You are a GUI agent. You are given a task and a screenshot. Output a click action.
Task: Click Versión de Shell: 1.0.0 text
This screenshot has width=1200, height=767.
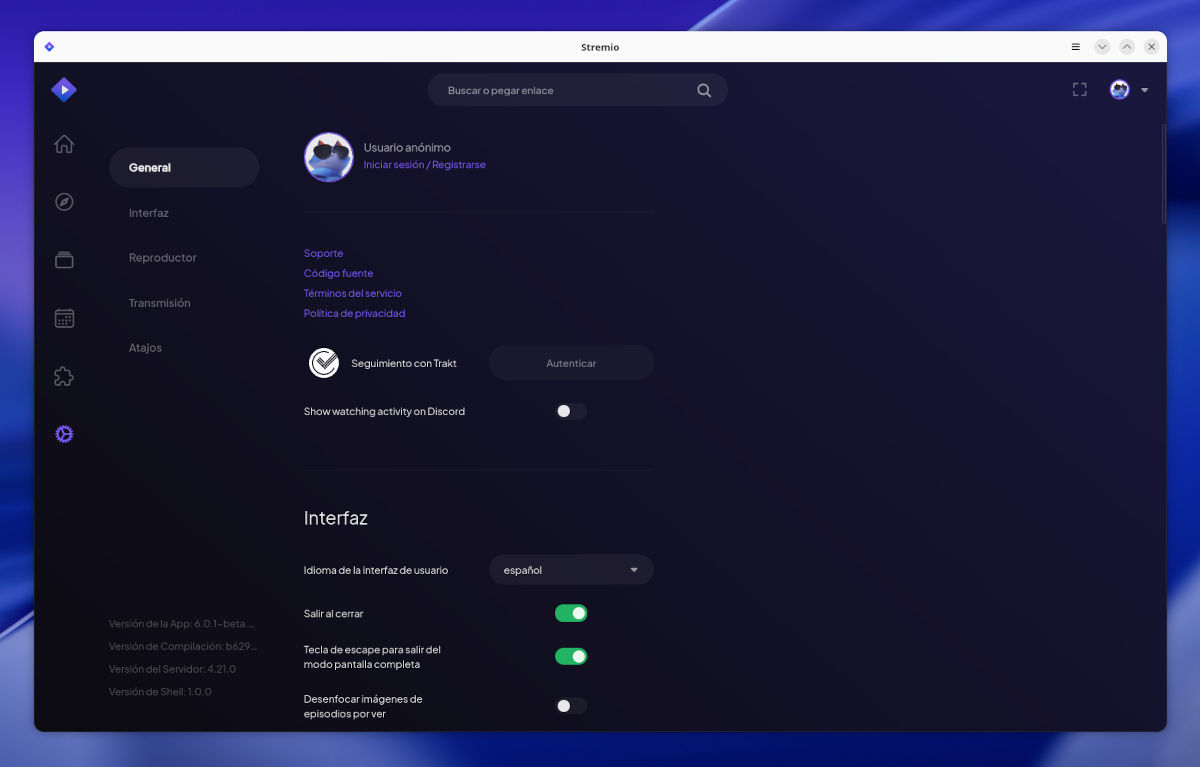coord(160,692)
